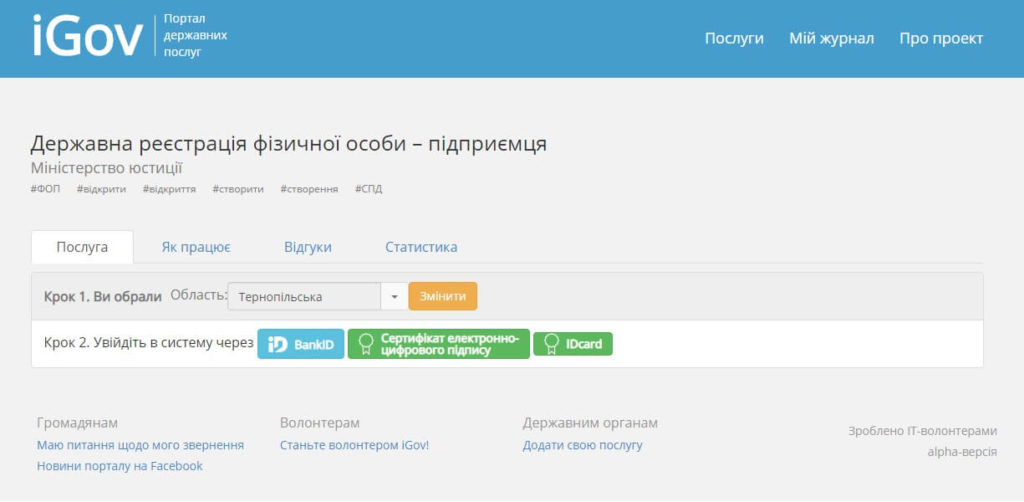
Task: Switch to the Статистика tab
Action: coord(421,247)
